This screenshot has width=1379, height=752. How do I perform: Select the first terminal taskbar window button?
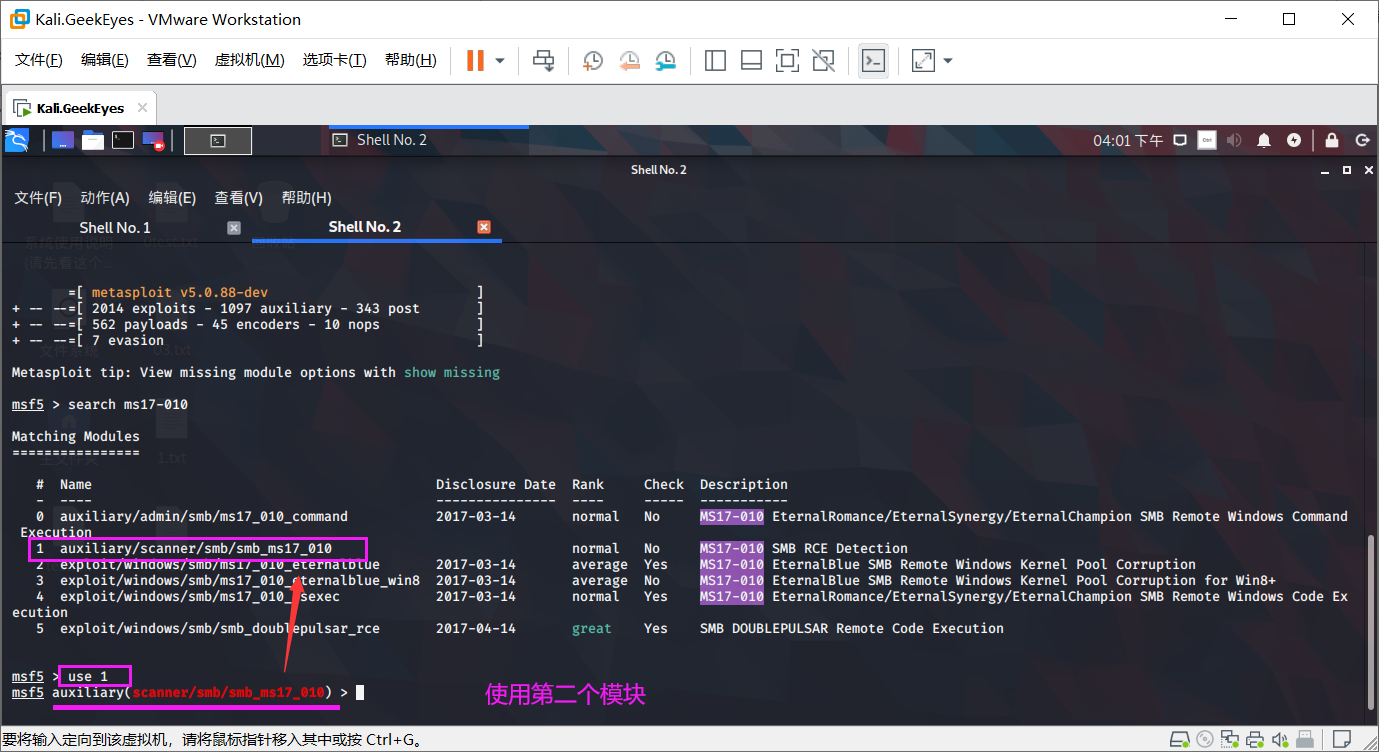click(218, 141)
